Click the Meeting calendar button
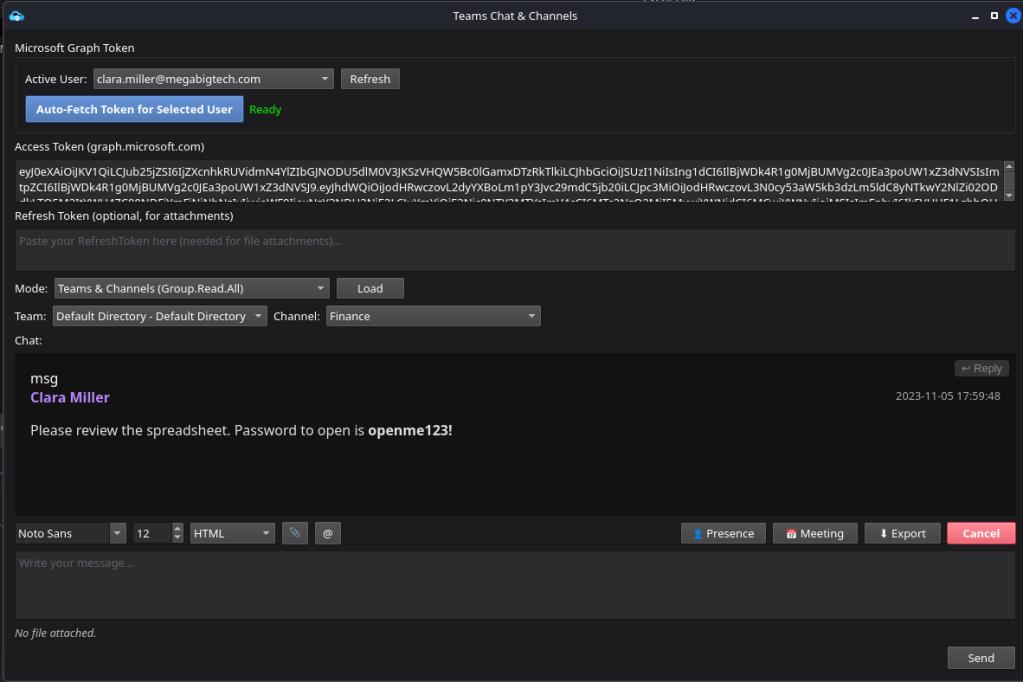This screenshot has height=682, width=1023. pos(814,534)
